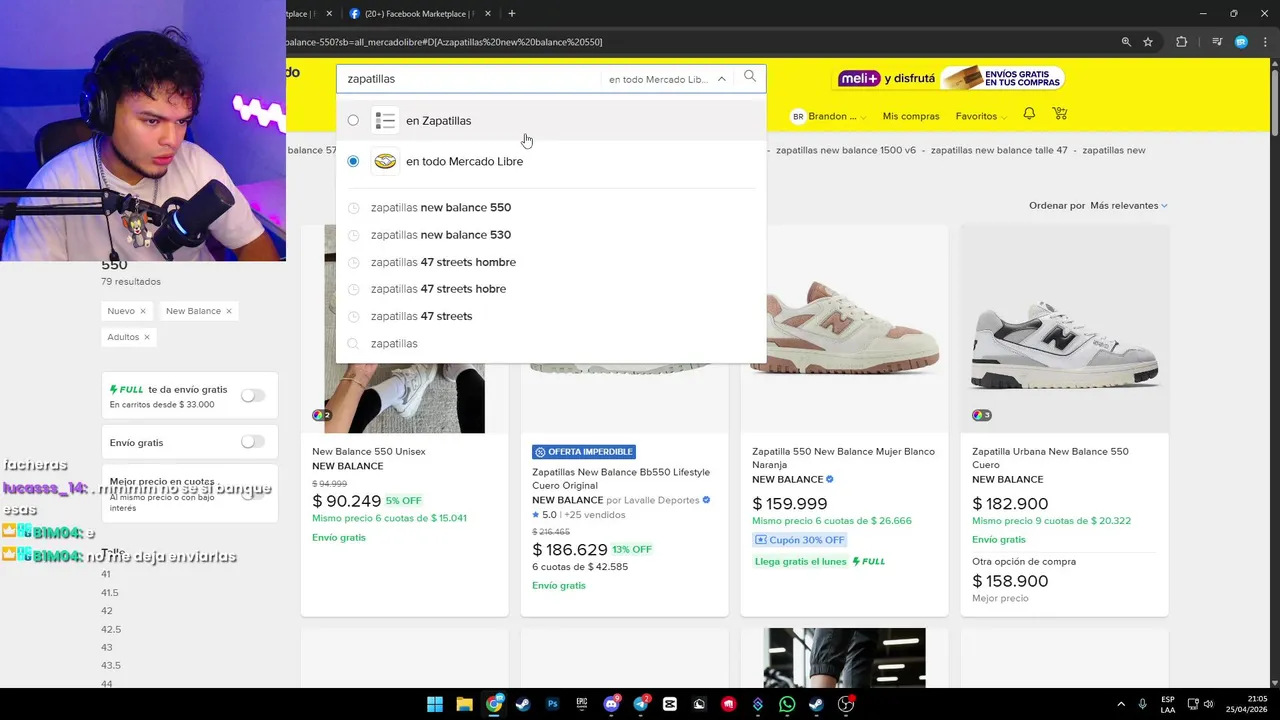This screenshot has width=1280, height=720.
Task: Bookmark this page with the star icon
Action: 1148,42
